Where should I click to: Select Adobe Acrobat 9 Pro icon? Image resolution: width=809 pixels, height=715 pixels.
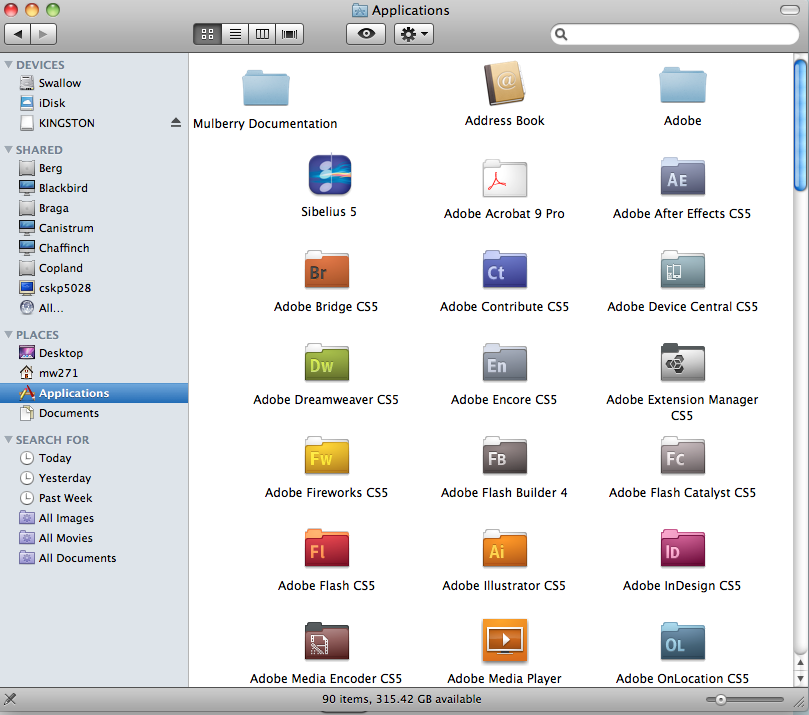(x=504, y=178)
